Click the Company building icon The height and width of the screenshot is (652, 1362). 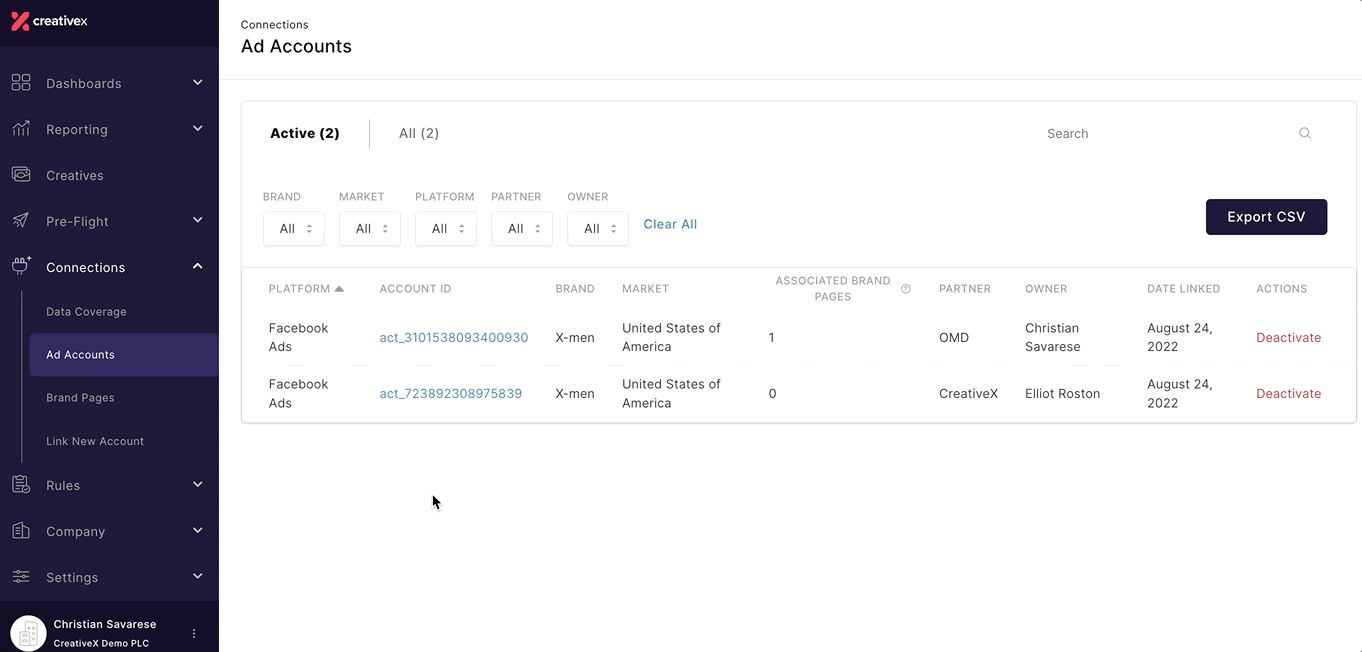[21, 531]
